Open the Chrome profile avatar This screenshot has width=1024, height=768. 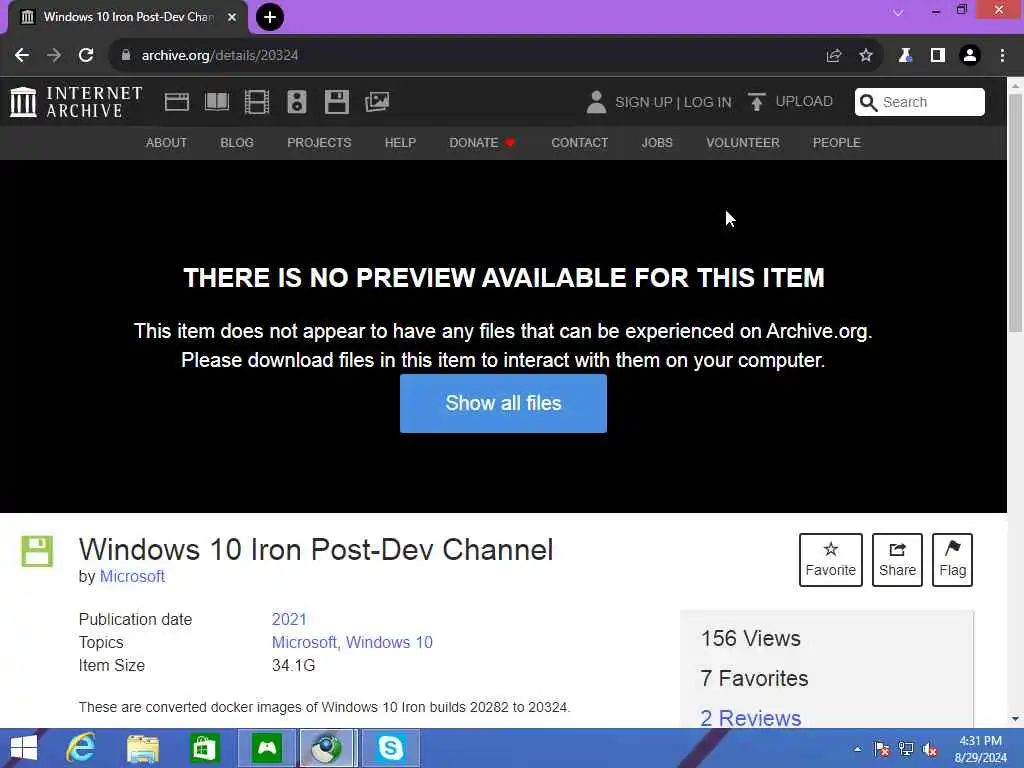[970, 56]
